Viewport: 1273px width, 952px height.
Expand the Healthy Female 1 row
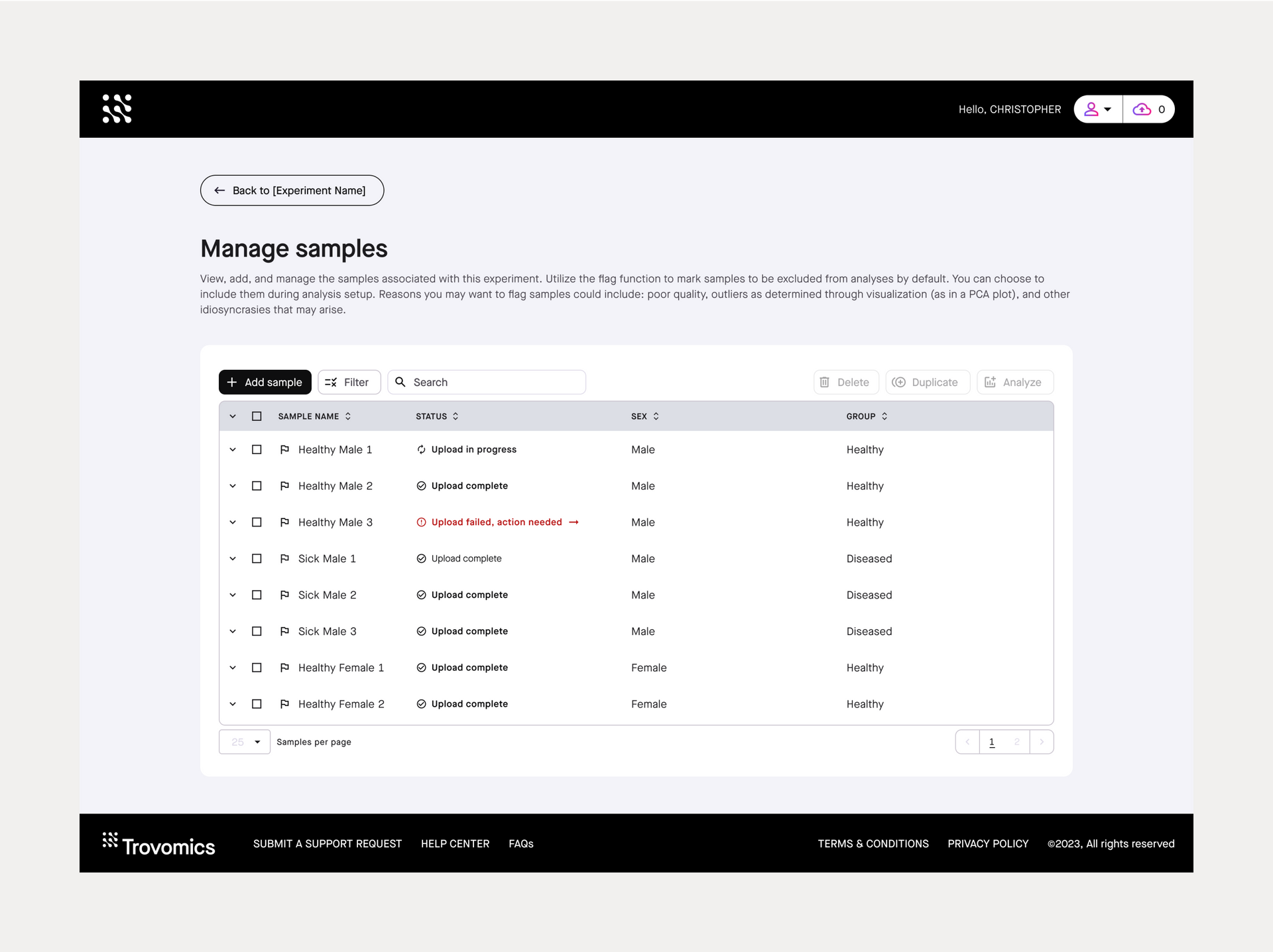pos(233,668)
